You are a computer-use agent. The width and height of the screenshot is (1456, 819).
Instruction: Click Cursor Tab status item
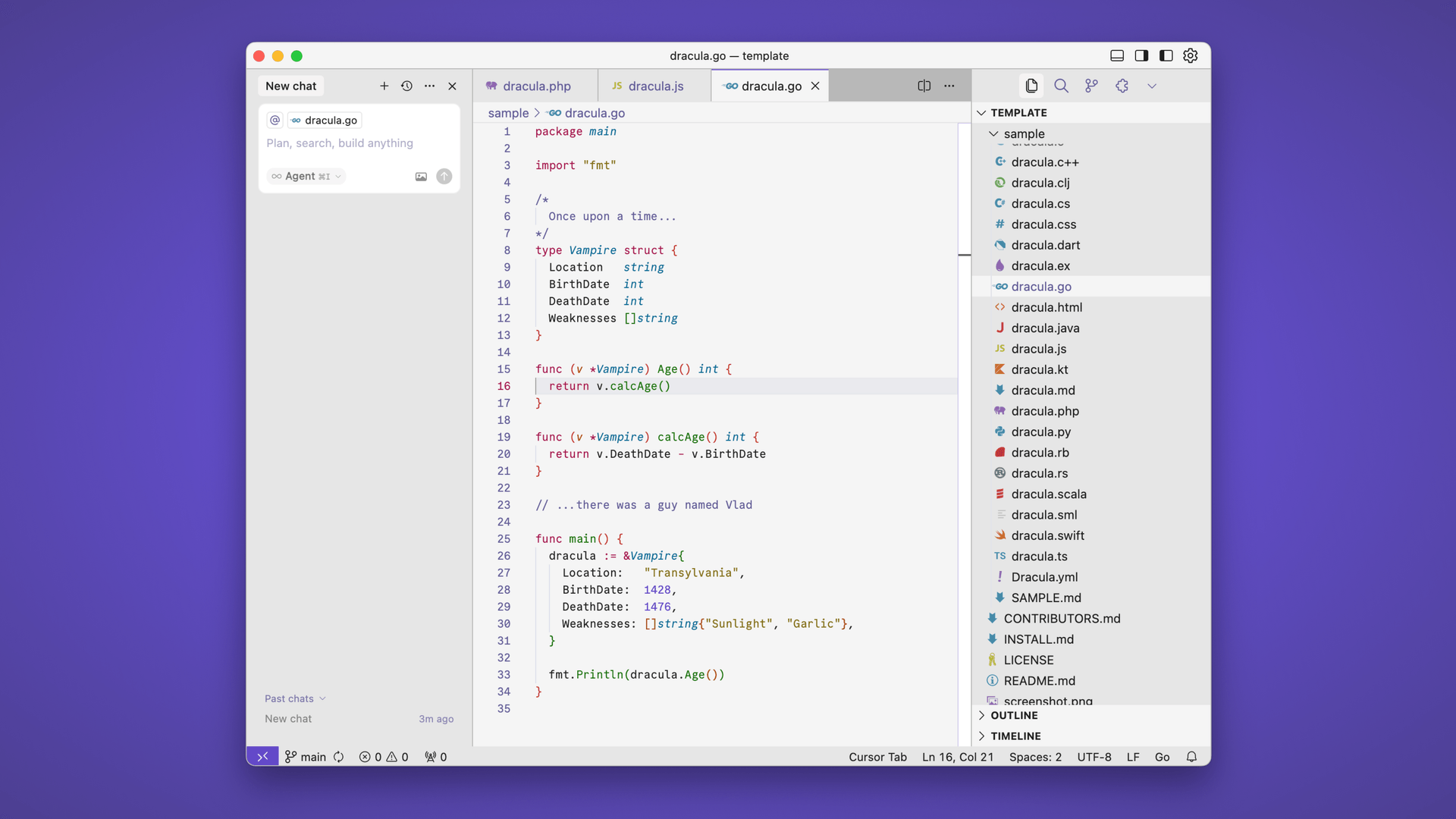(877, 757)
